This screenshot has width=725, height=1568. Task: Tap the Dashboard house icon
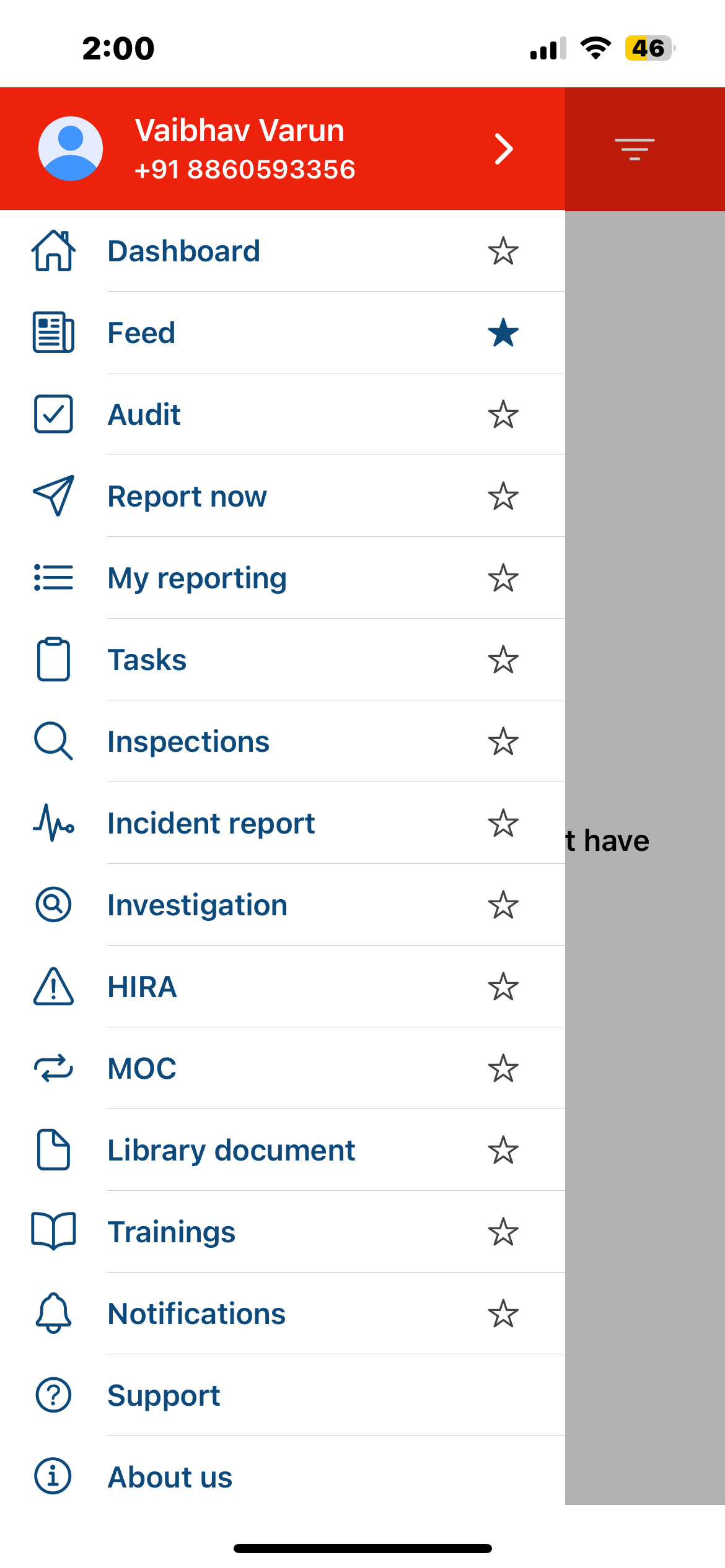53,251
